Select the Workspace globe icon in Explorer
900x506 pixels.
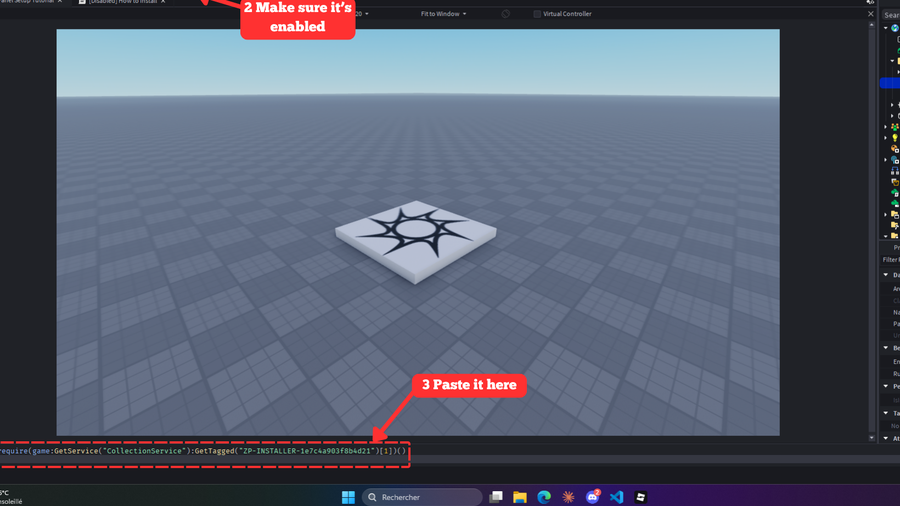(x=895, y=28)
